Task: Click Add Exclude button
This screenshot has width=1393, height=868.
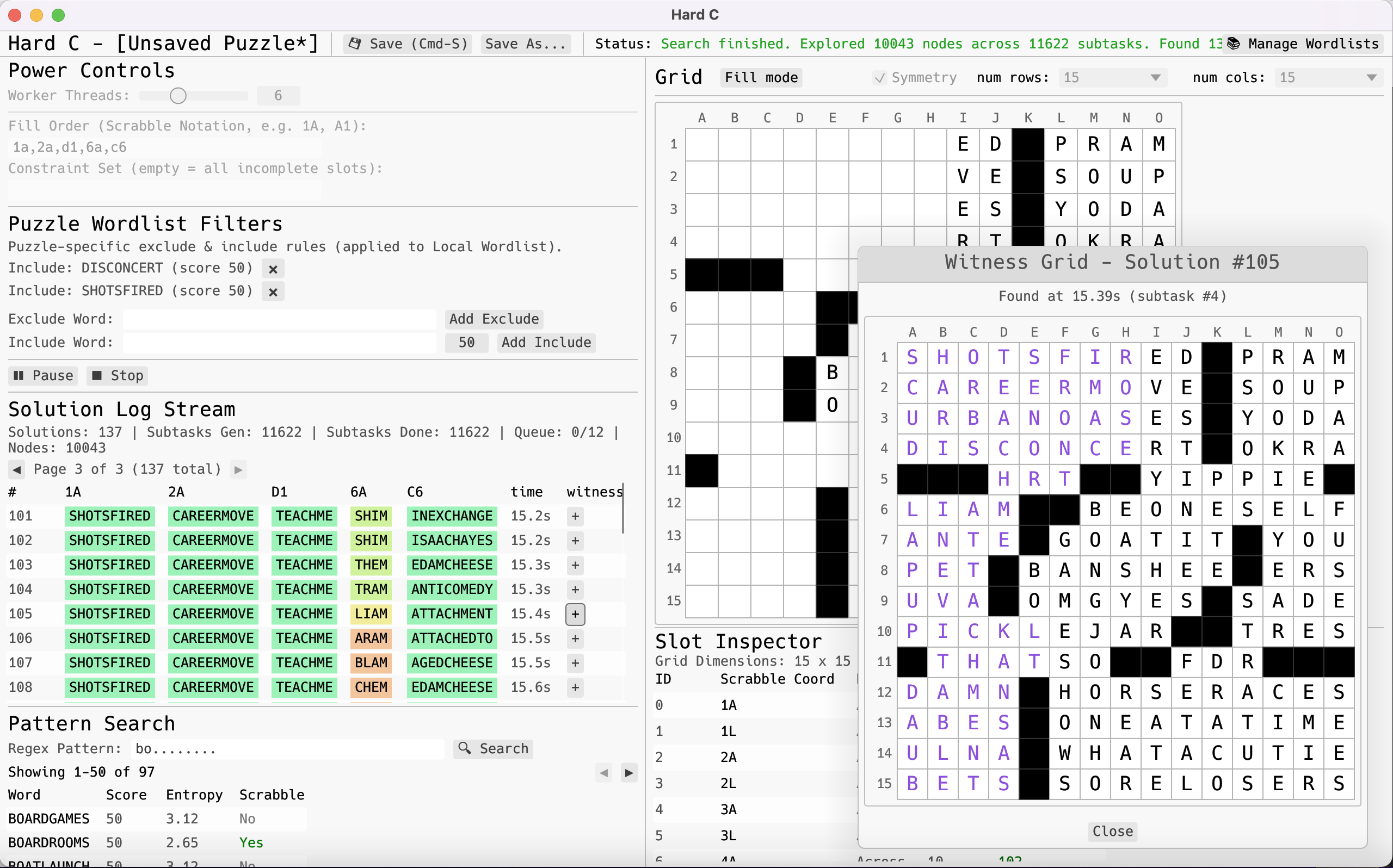Action: 494,319
